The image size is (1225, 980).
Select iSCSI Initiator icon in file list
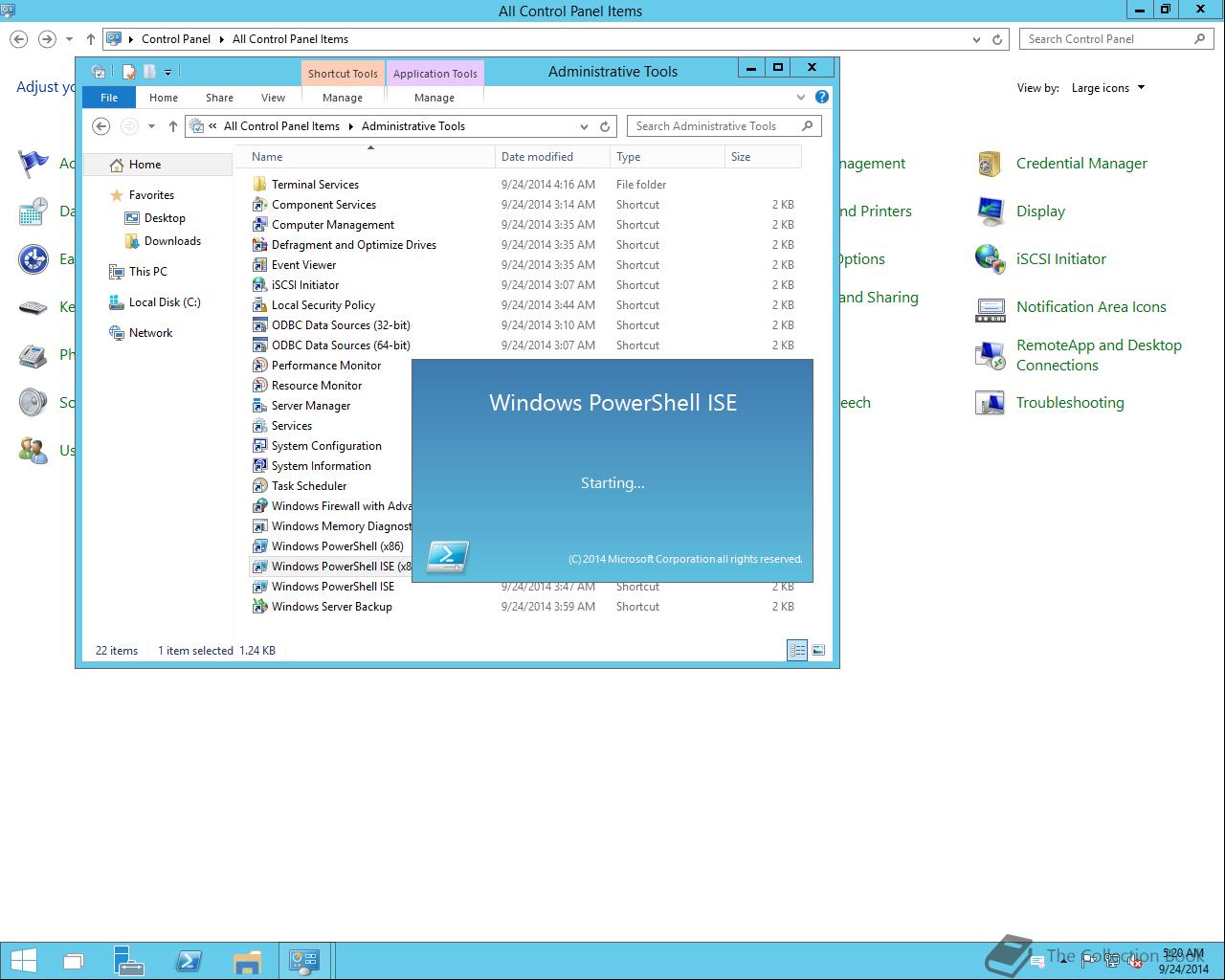(x=259, y=285)
